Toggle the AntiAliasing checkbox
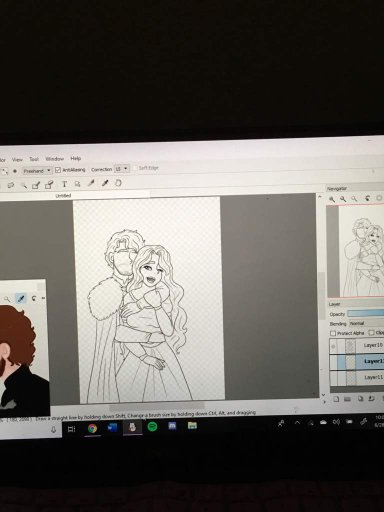Screen dimensions: 384x512 (x=58, y=170)
